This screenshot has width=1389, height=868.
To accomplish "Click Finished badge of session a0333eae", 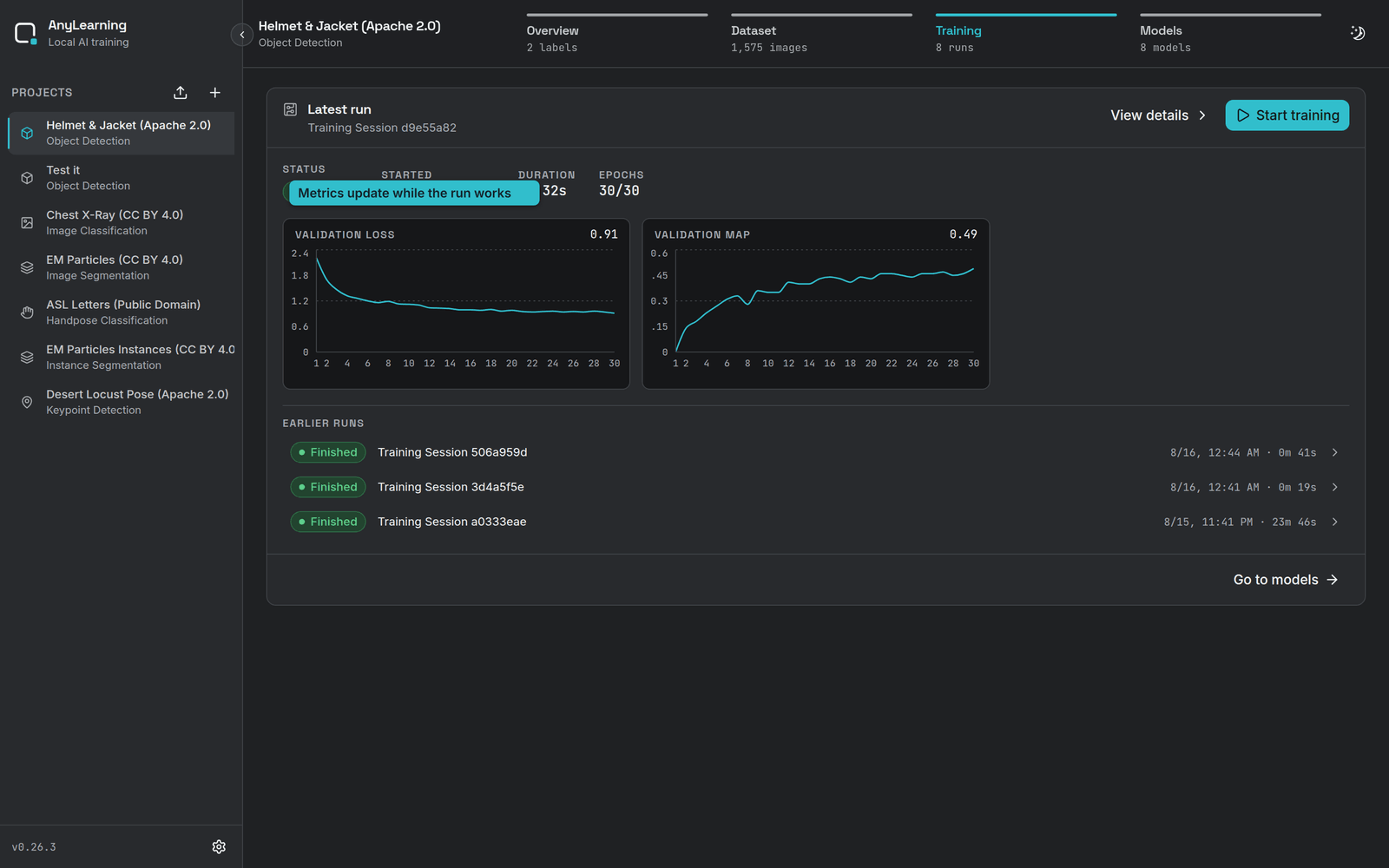I will click(x=328, y=522).
